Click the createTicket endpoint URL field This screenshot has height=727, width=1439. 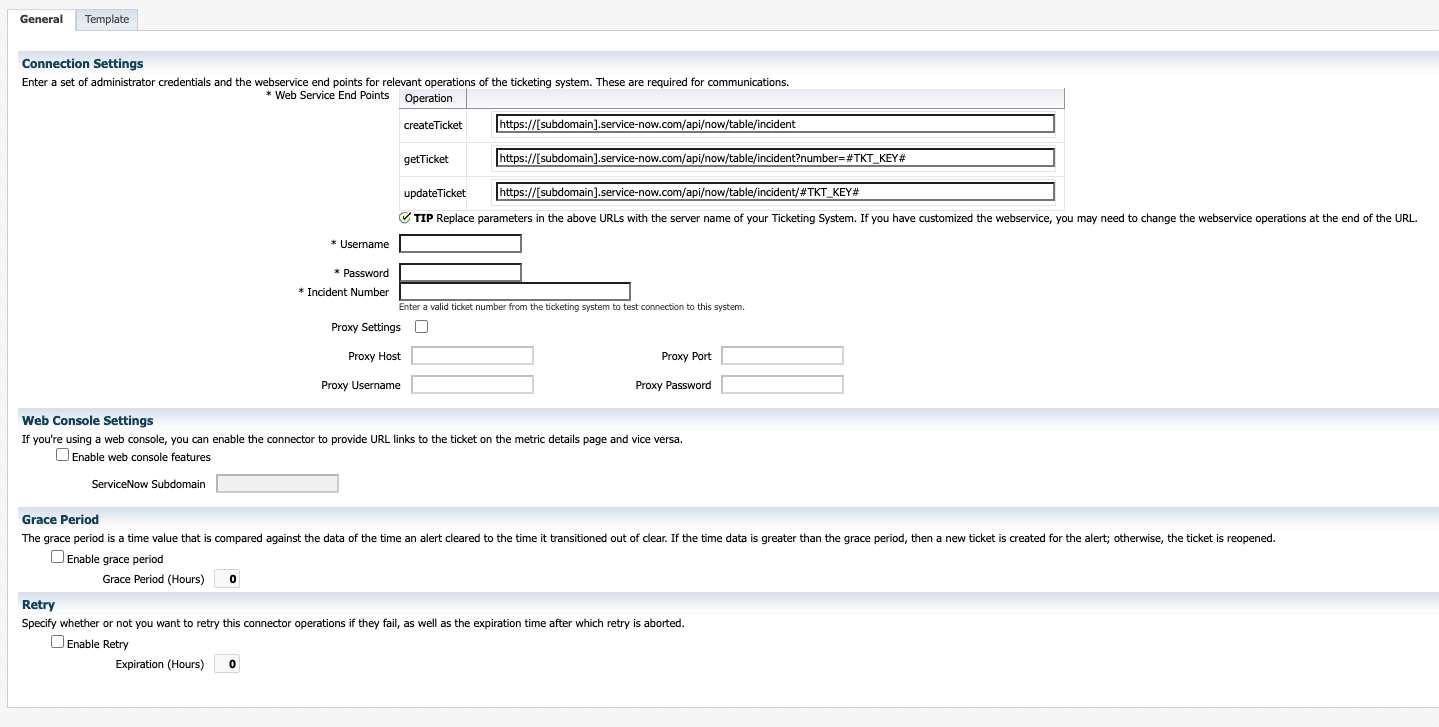[x=775, y=123]
